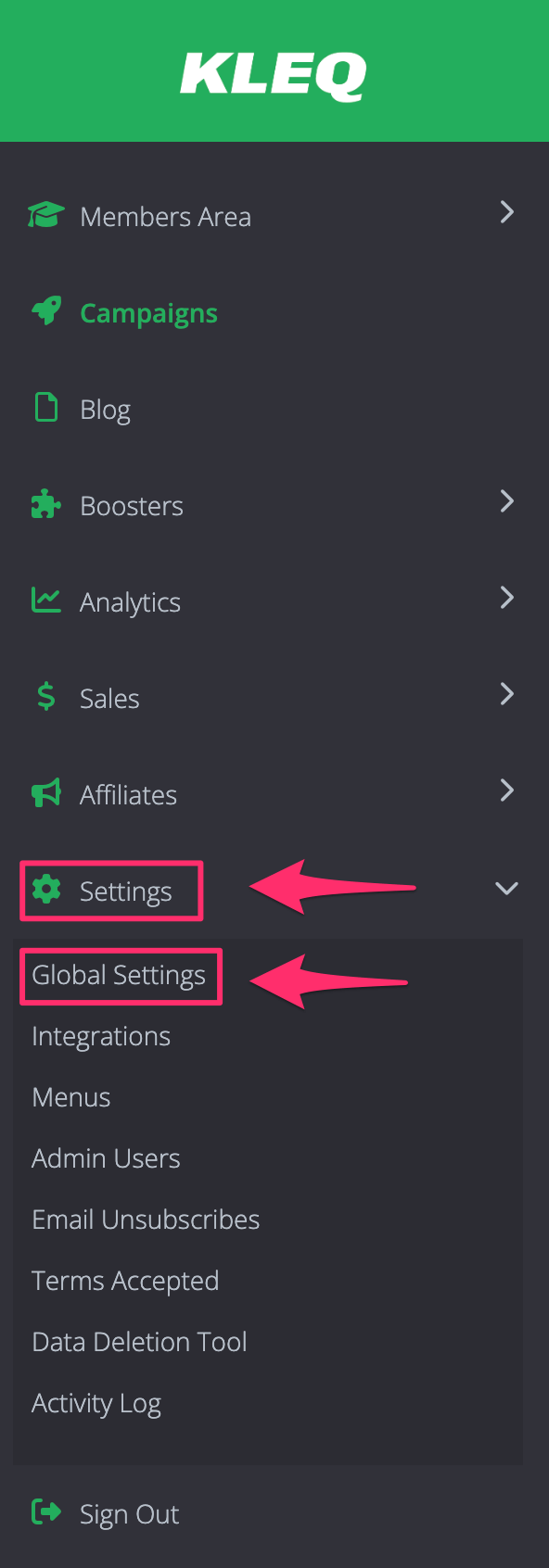Click the Blog page icon

(45, 408)
